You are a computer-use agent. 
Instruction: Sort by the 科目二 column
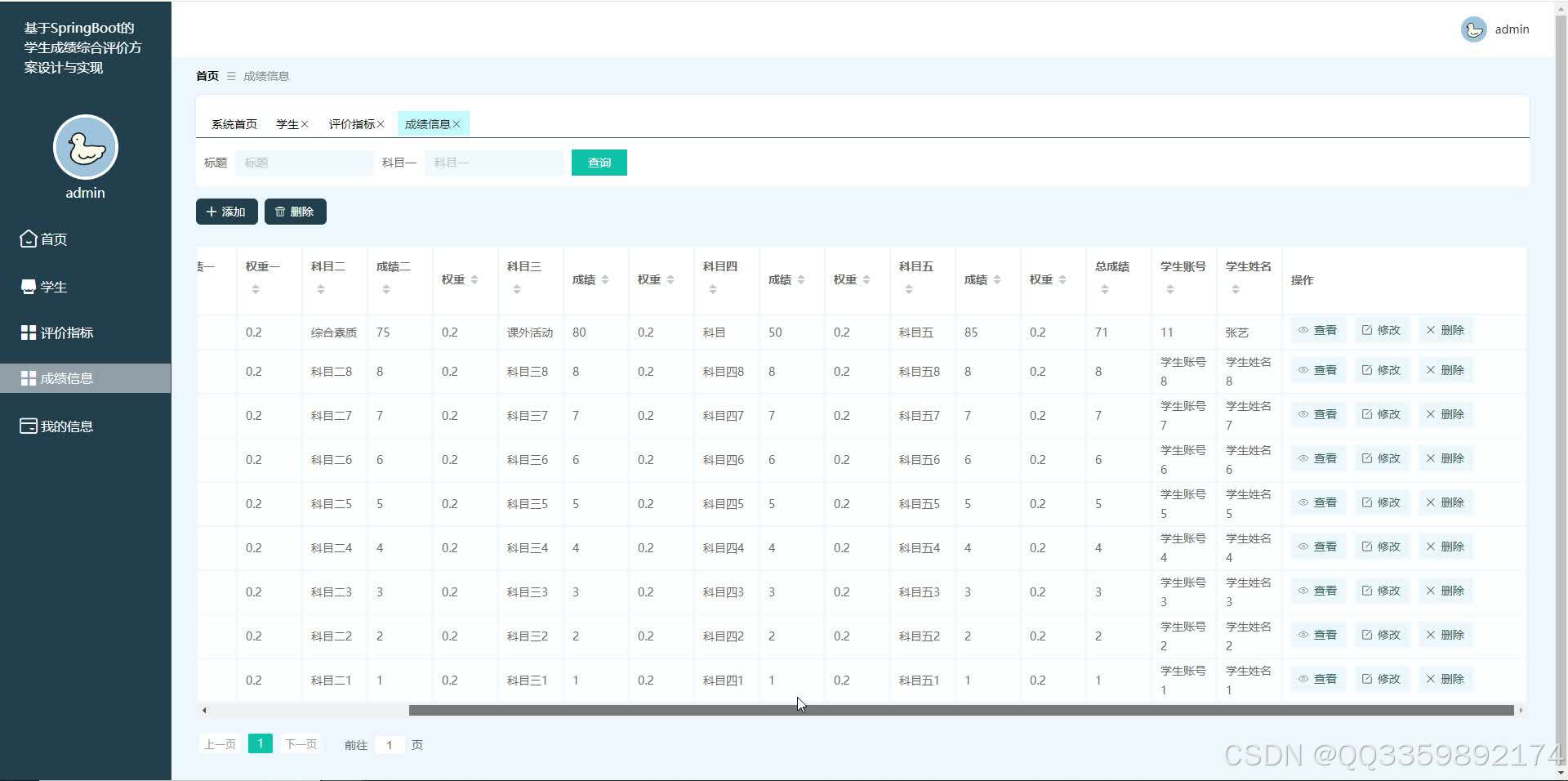coord(321,289)
